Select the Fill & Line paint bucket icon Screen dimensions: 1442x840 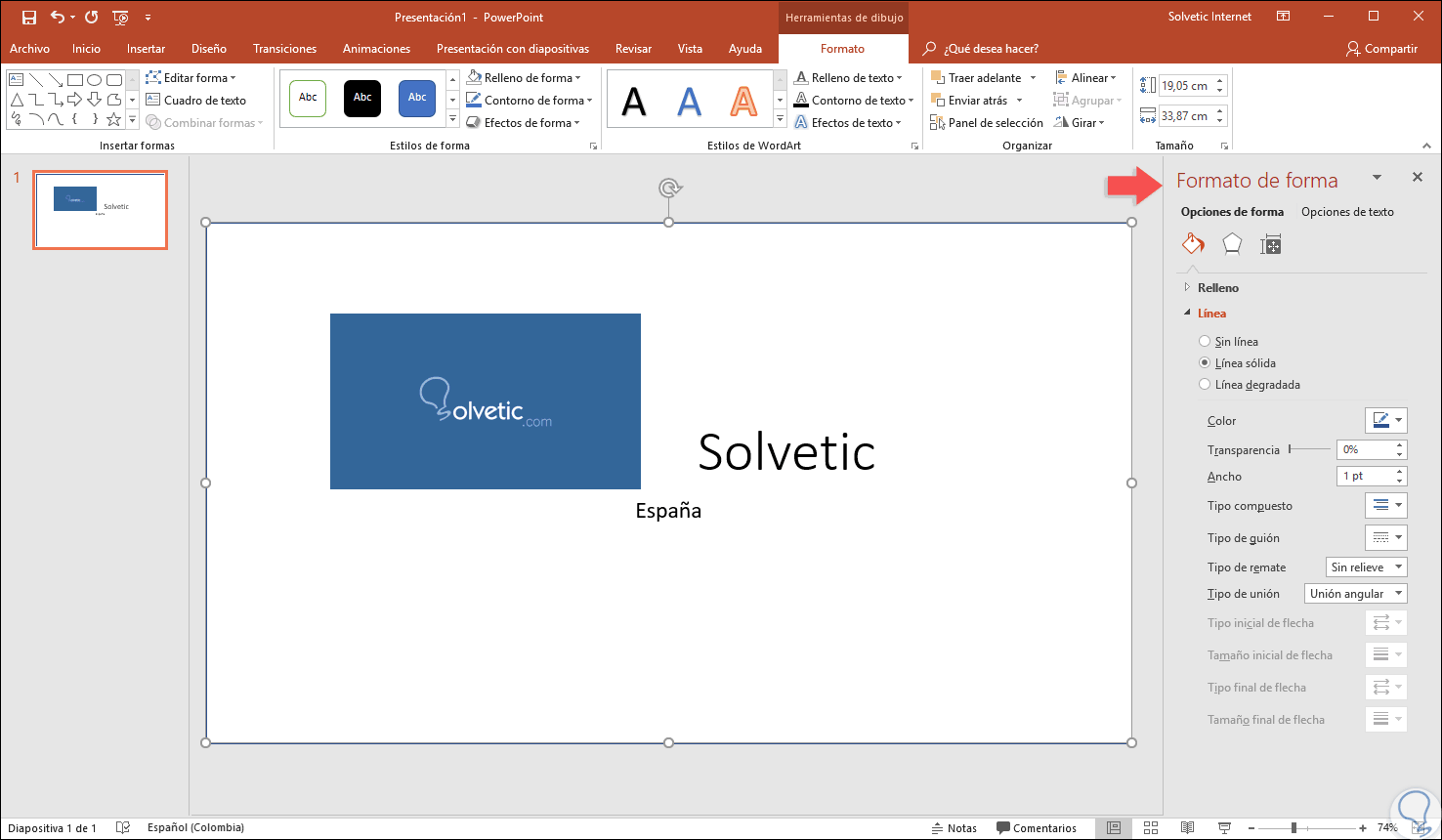1193,244
